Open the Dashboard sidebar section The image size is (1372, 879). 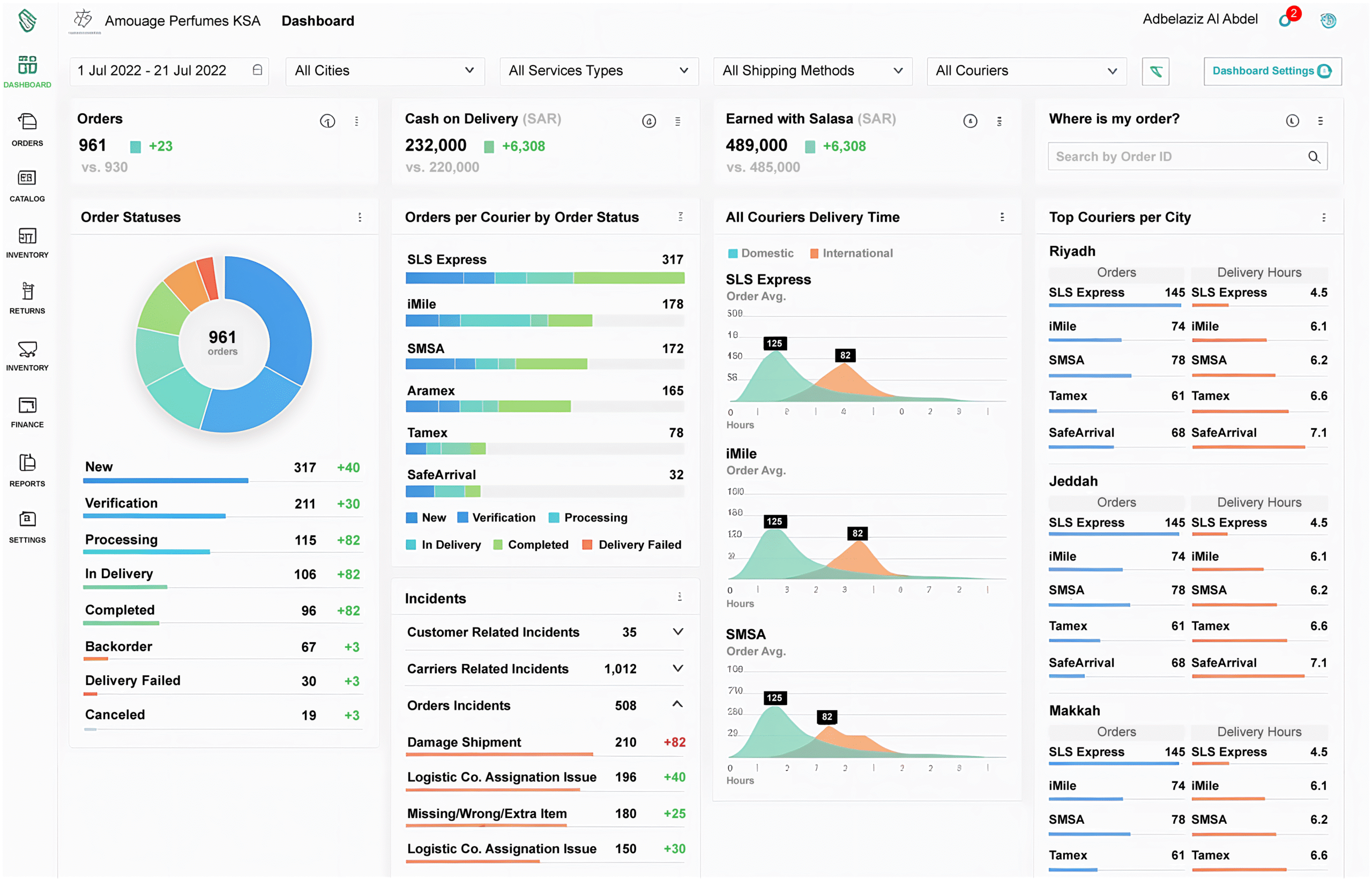click(27, 72)
